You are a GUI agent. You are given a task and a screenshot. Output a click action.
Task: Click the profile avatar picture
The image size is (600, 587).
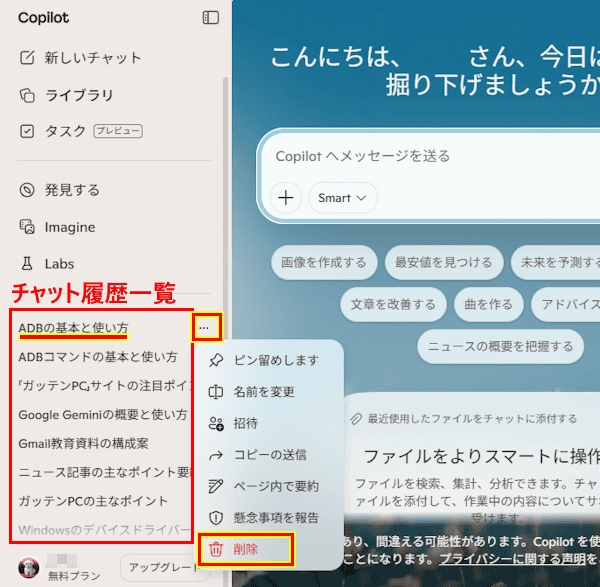tap(29, 567)
